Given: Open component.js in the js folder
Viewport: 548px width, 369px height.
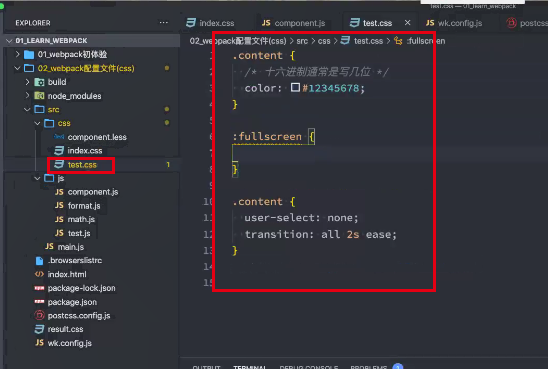Looking at the screenshot, I should click(x=93, y=192).
